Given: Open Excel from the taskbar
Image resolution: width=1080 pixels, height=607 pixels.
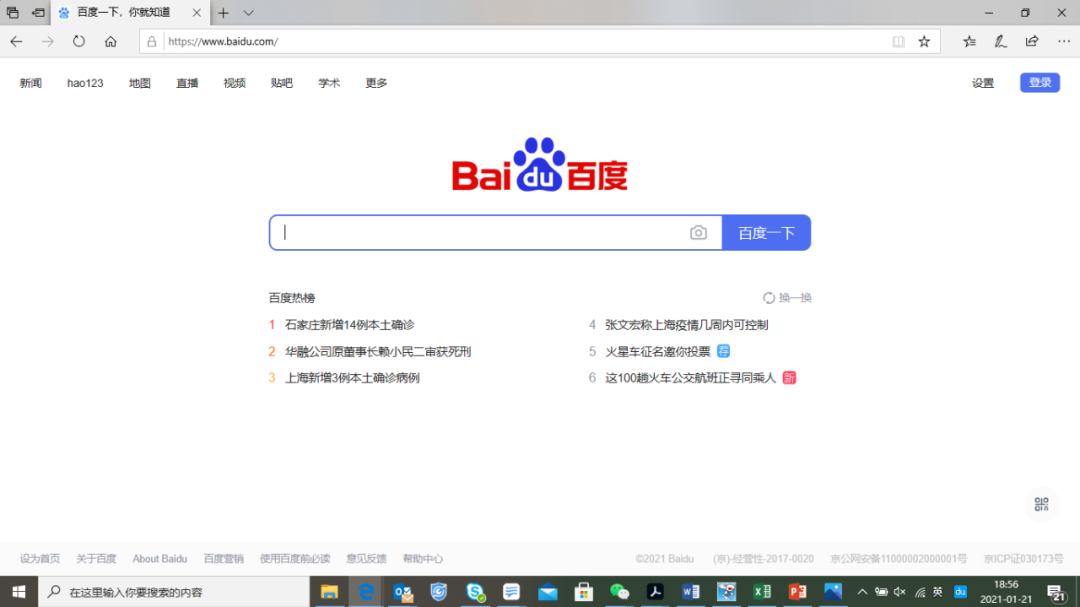Looking at the screenshot, I should tap(762, 592).
